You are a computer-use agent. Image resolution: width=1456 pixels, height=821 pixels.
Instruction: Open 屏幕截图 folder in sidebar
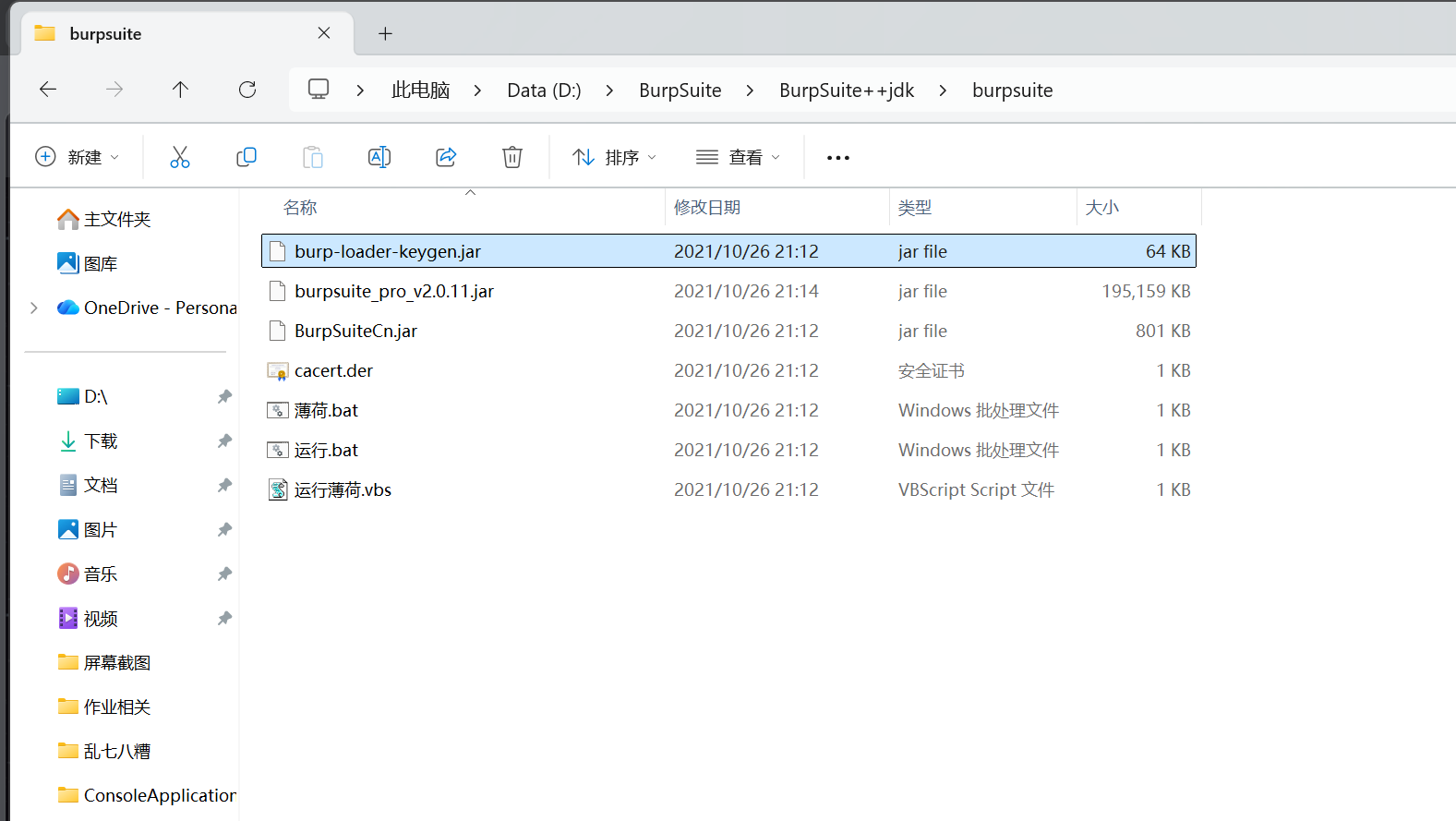point(104,662)
